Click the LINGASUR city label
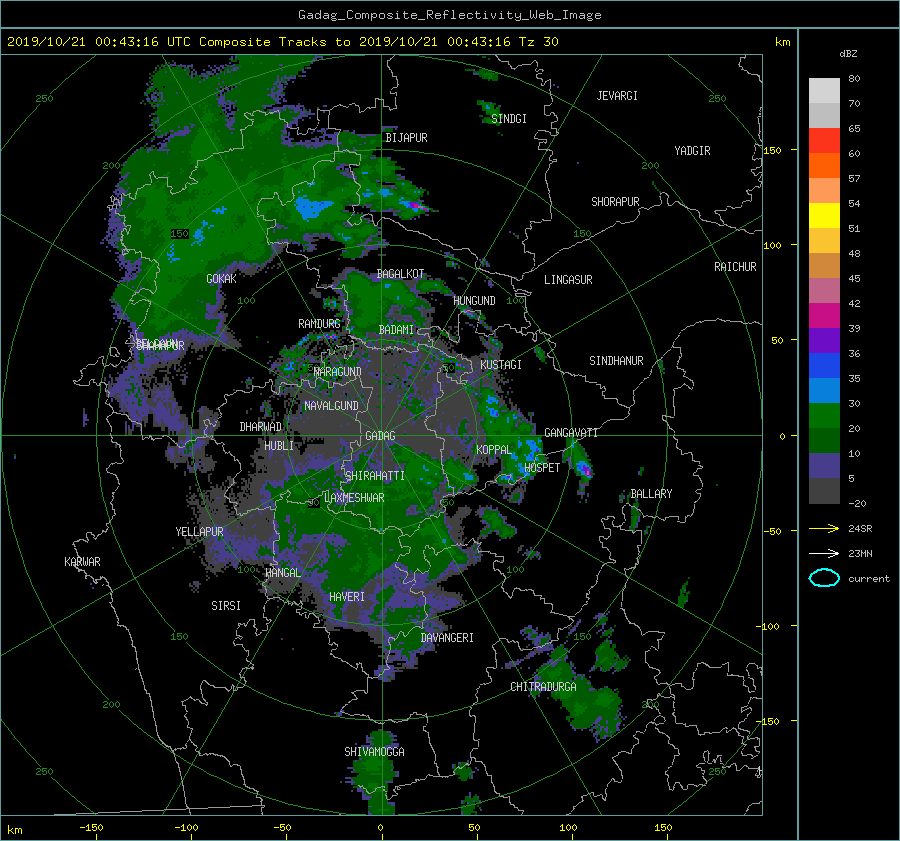This screenshot has width=900, height=841. [x=568, y=280]
